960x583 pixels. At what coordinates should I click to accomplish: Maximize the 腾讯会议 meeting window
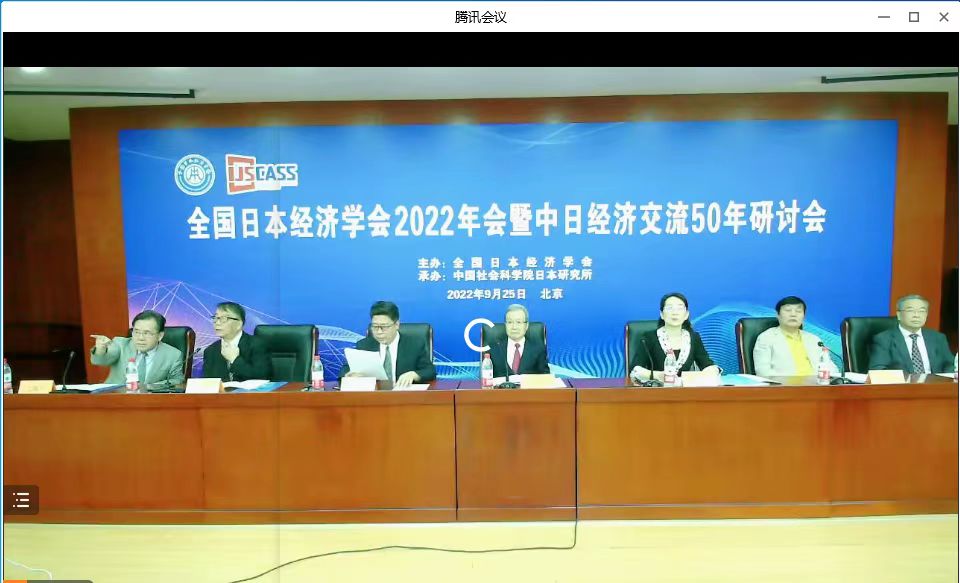pos(913,16)
